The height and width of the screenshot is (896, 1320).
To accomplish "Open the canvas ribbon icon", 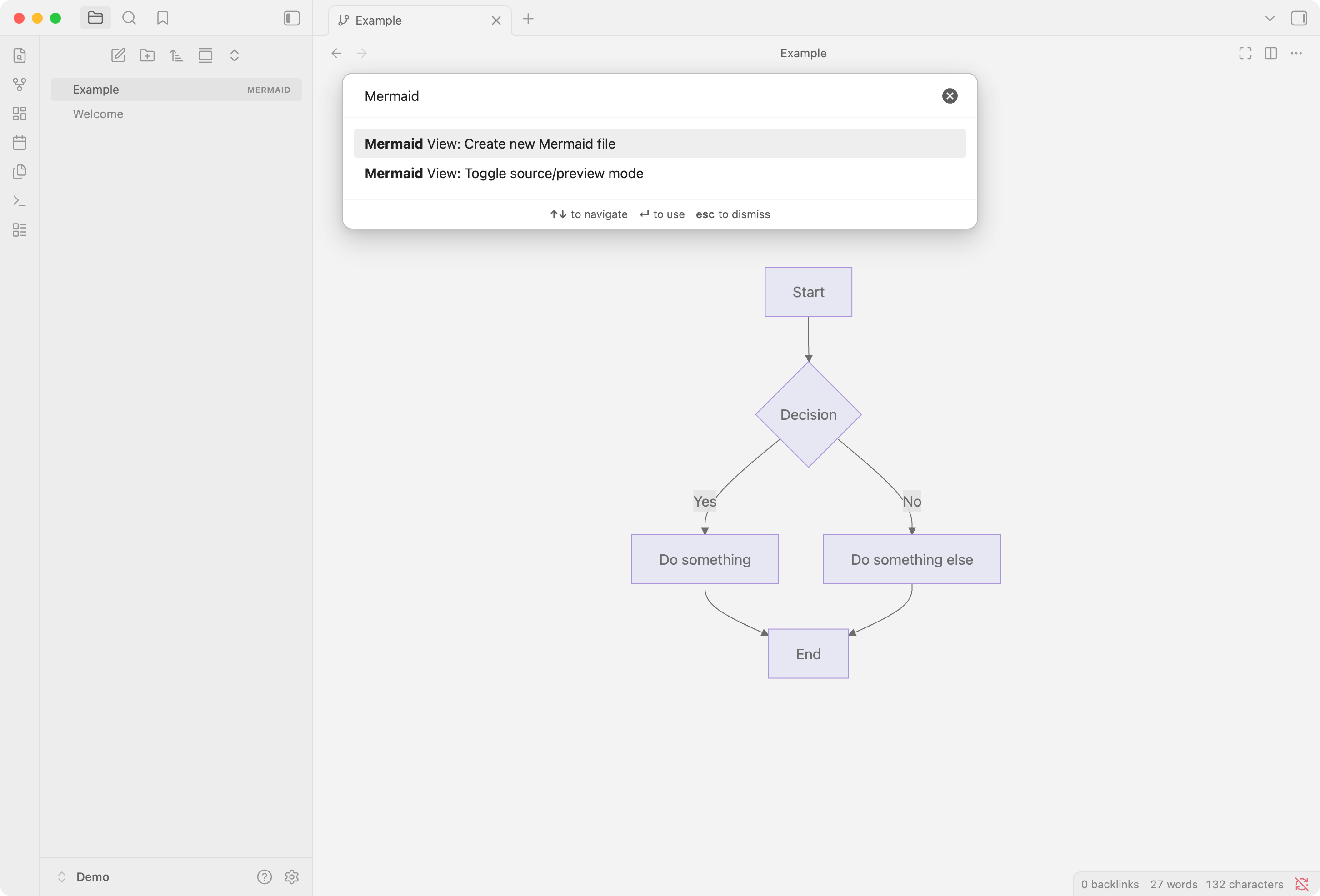I will 19,114.
